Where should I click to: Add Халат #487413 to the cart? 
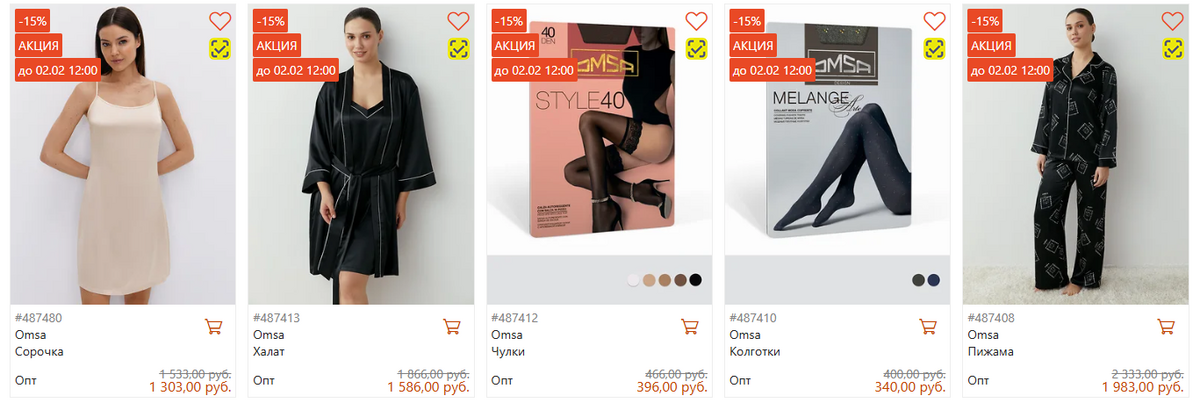point(451,326)
